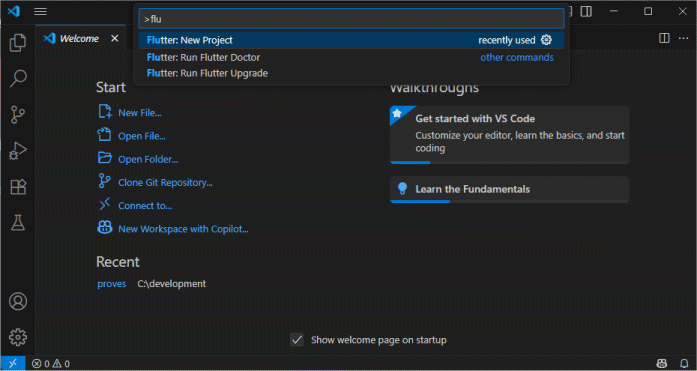Open the hamburger application menu
The image size is (697, 371).
click(40, 11)
